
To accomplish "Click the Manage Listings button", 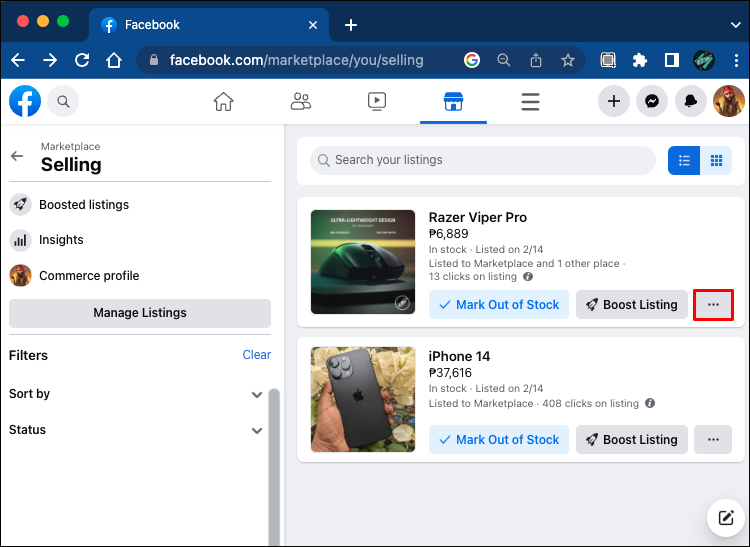I will pos(140,313).
